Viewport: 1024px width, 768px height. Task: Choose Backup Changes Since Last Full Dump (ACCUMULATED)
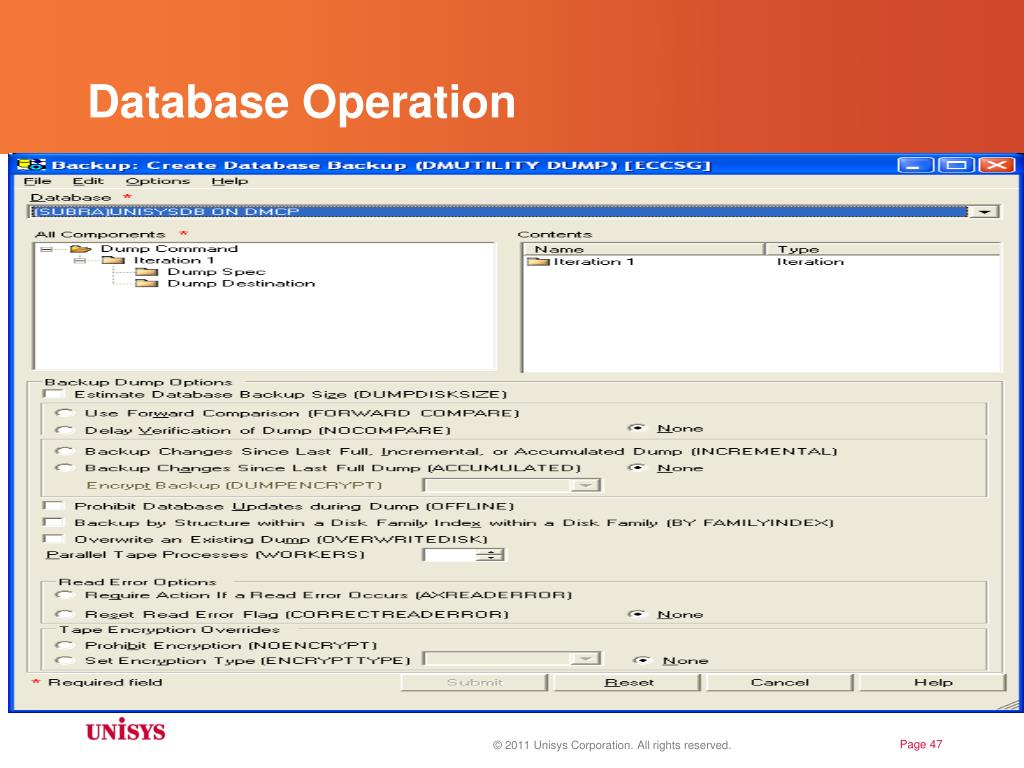click(64, 468)
